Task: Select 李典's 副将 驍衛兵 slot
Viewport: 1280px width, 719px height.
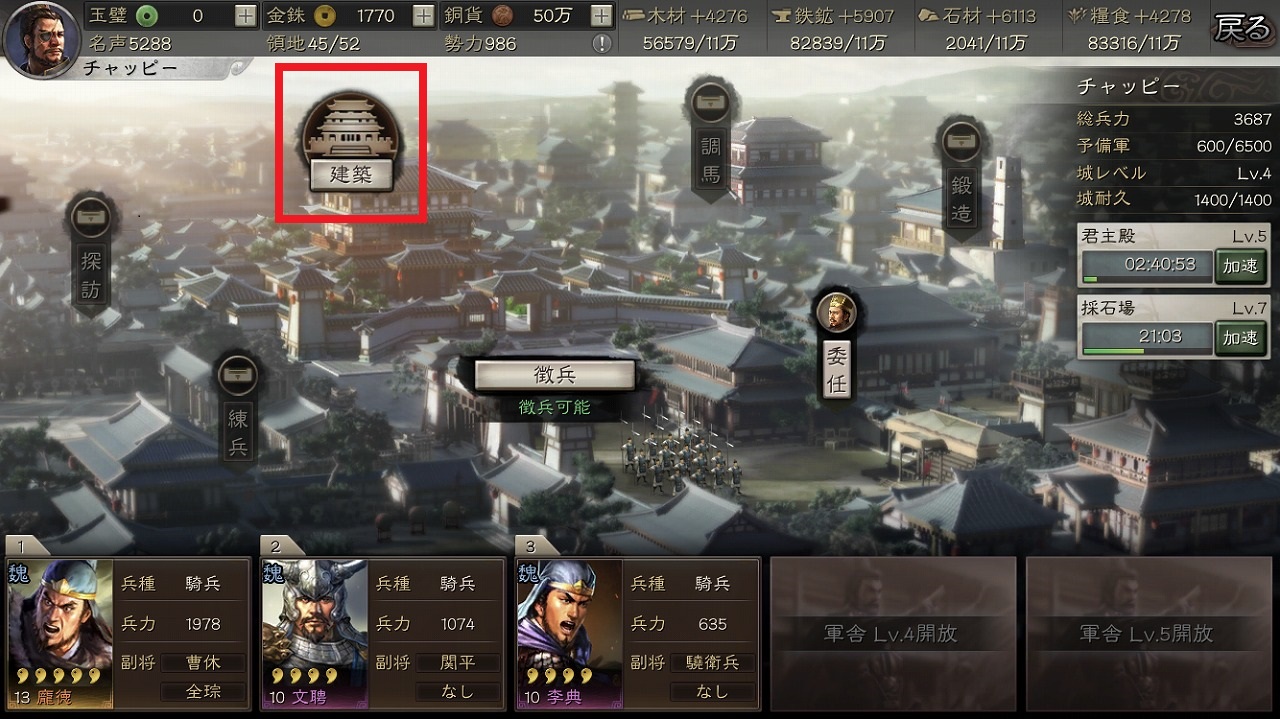Action: coord(712,662)
